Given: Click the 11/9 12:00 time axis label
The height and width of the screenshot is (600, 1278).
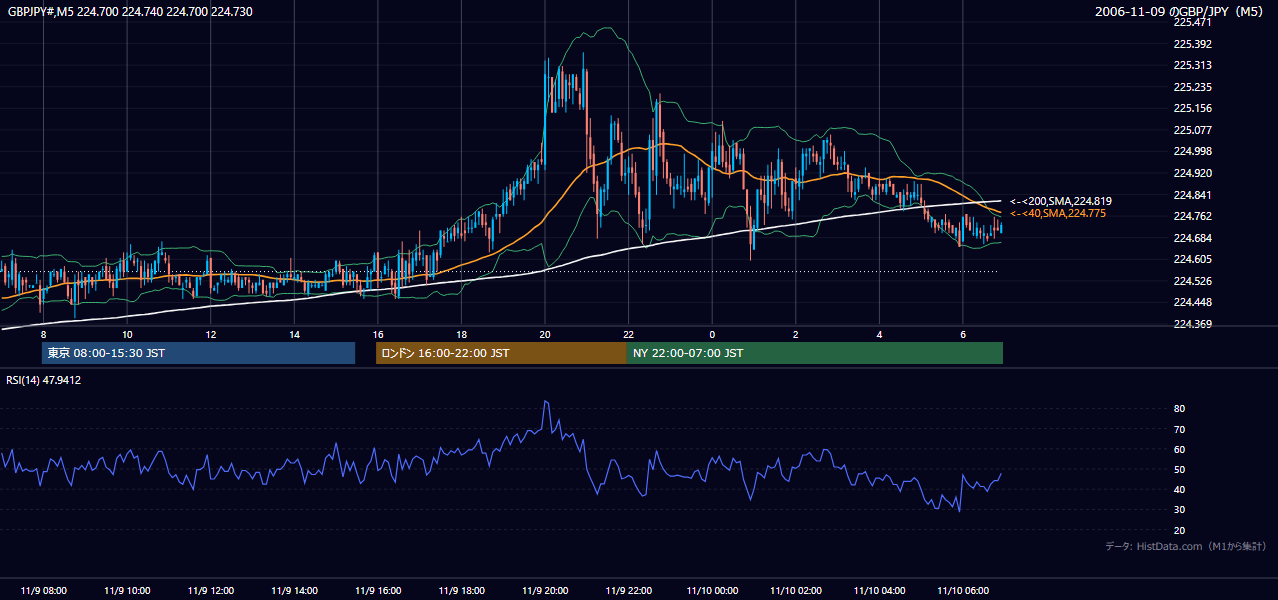Looking at the screenshot, I should [x=211, y=590].
